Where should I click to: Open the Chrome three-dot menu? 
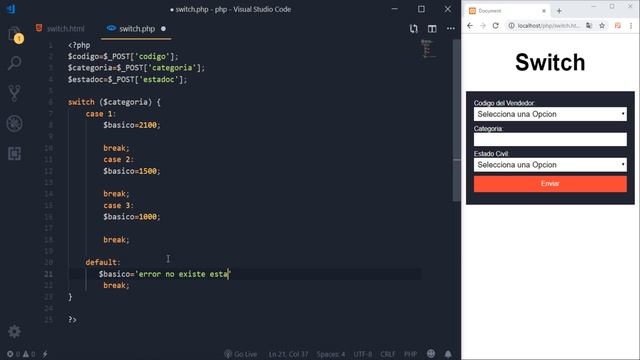631,25
